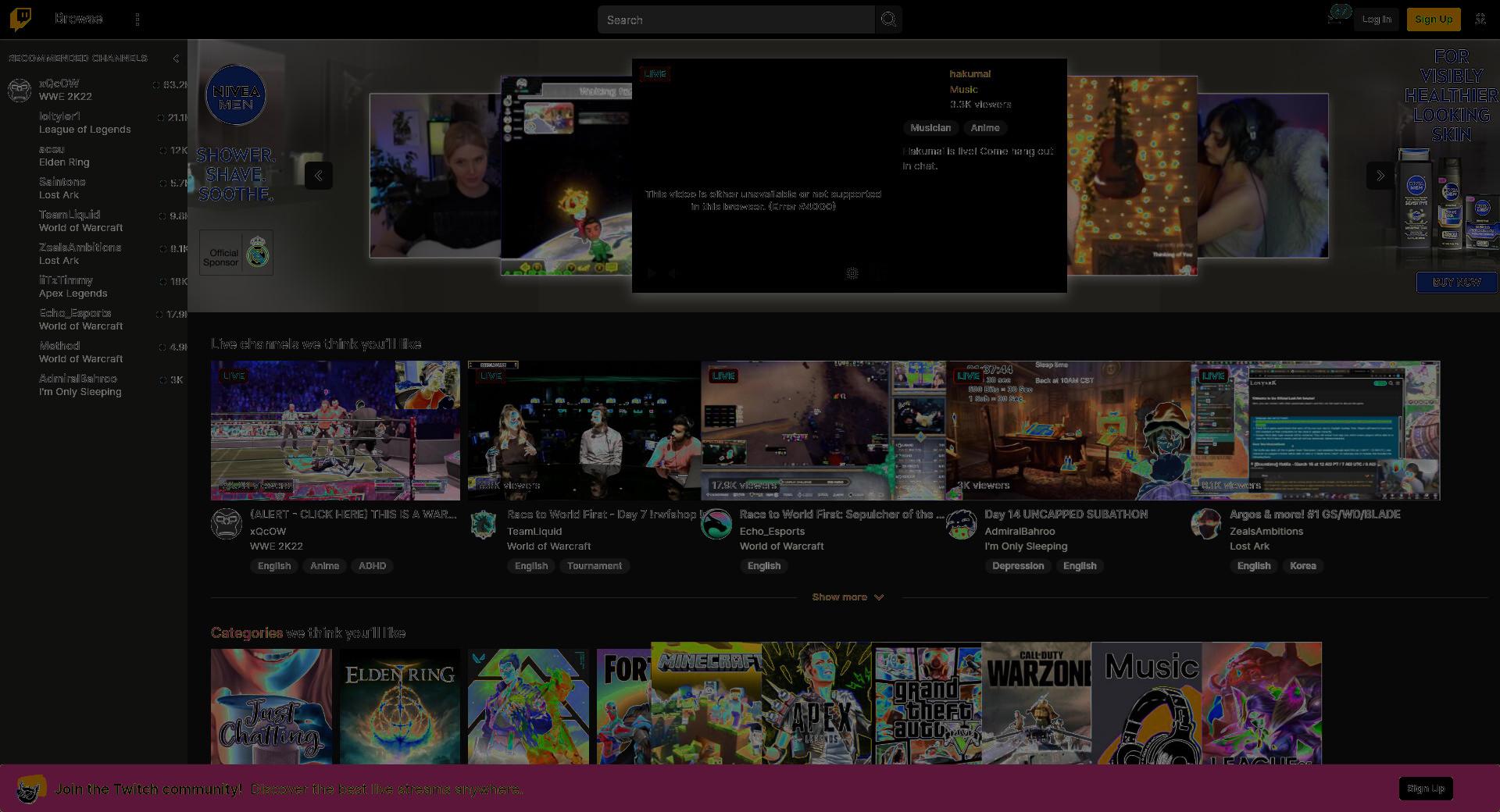Image resolution: width=1500 pixels, height=812 pixels.
Task: Open aceu Elden Ring channel in sidebar
Action: coord(94,155)
